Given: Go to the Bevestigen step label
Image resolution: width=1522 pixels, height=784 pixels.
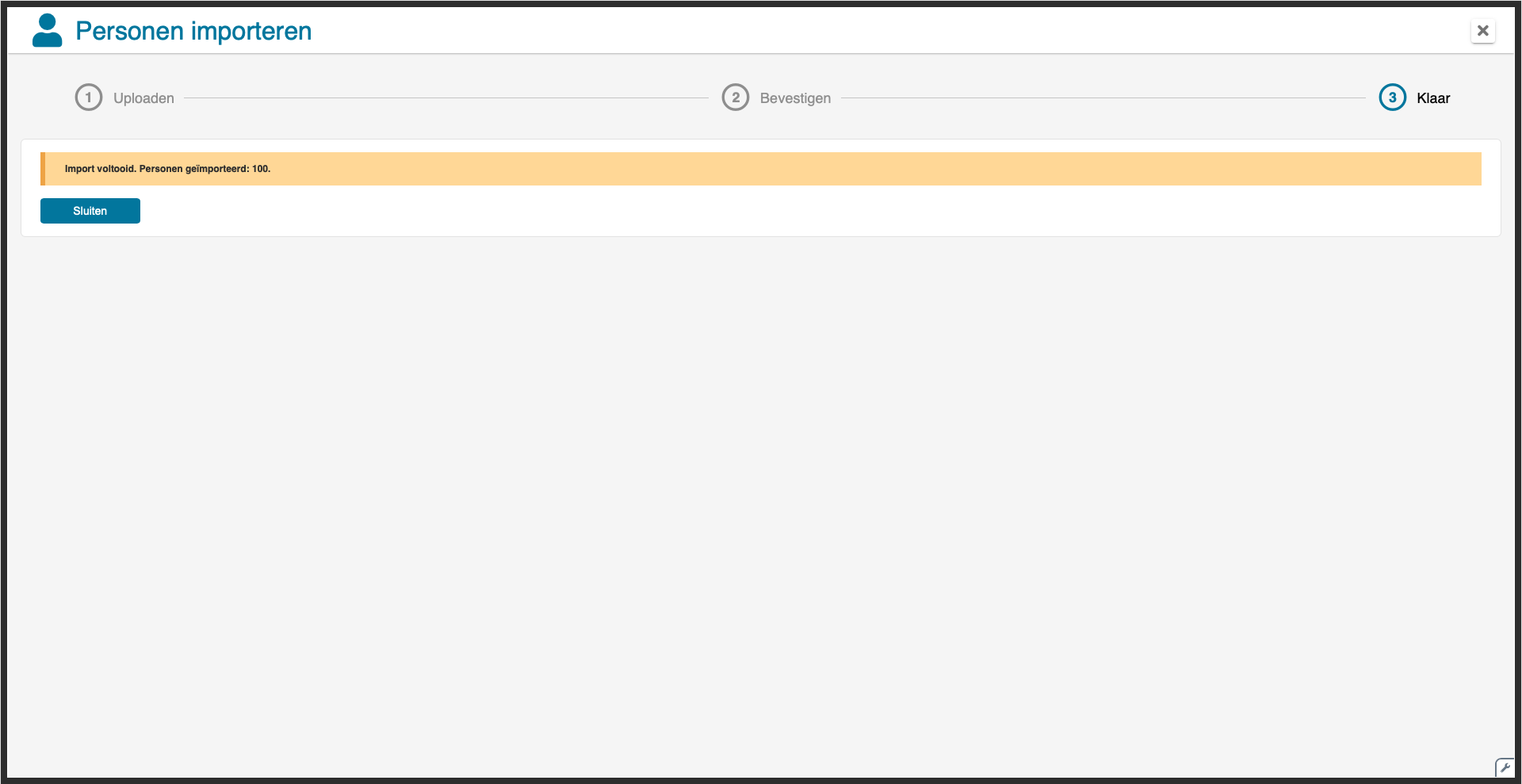Looking at the screenshot, I should tap(795, 98).
